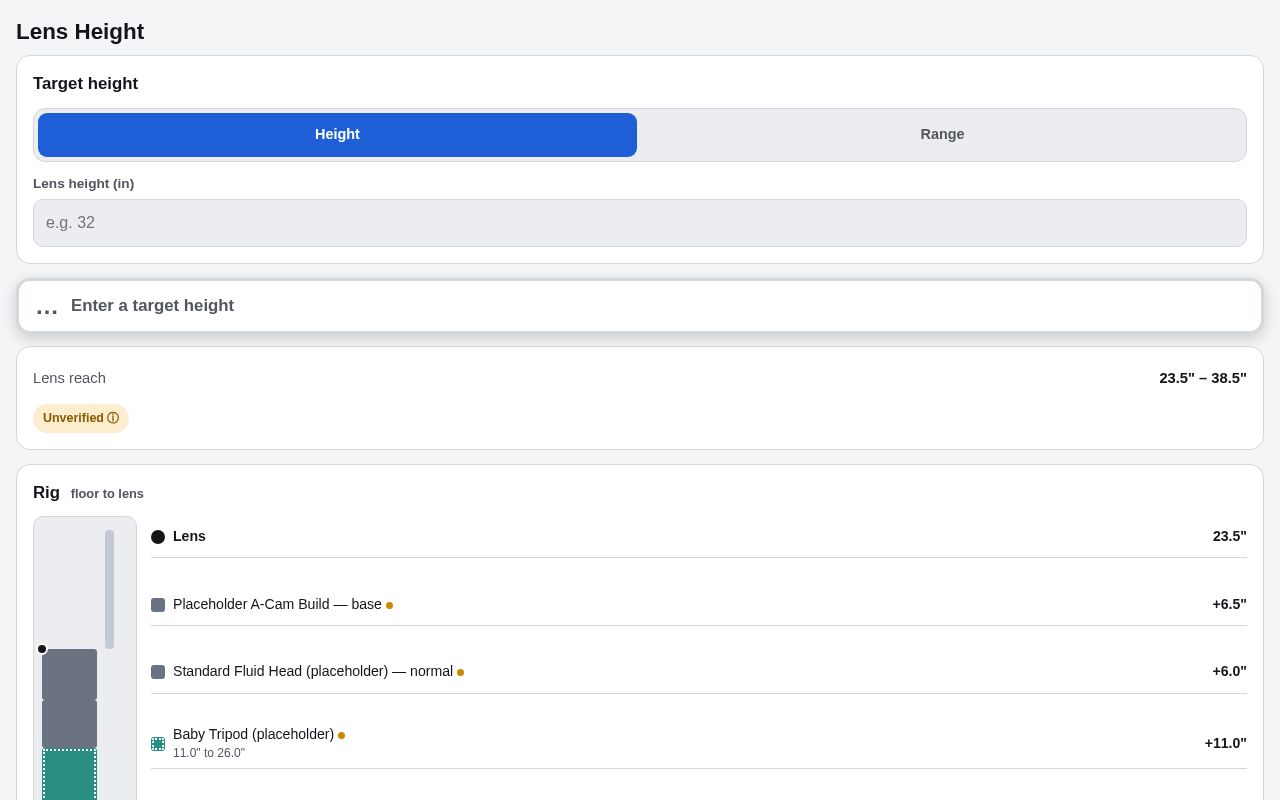Image resolution: width=1280 pixels, height=800 pixels.
Task: Switch to Height mode
Action: tap(337, 135)
